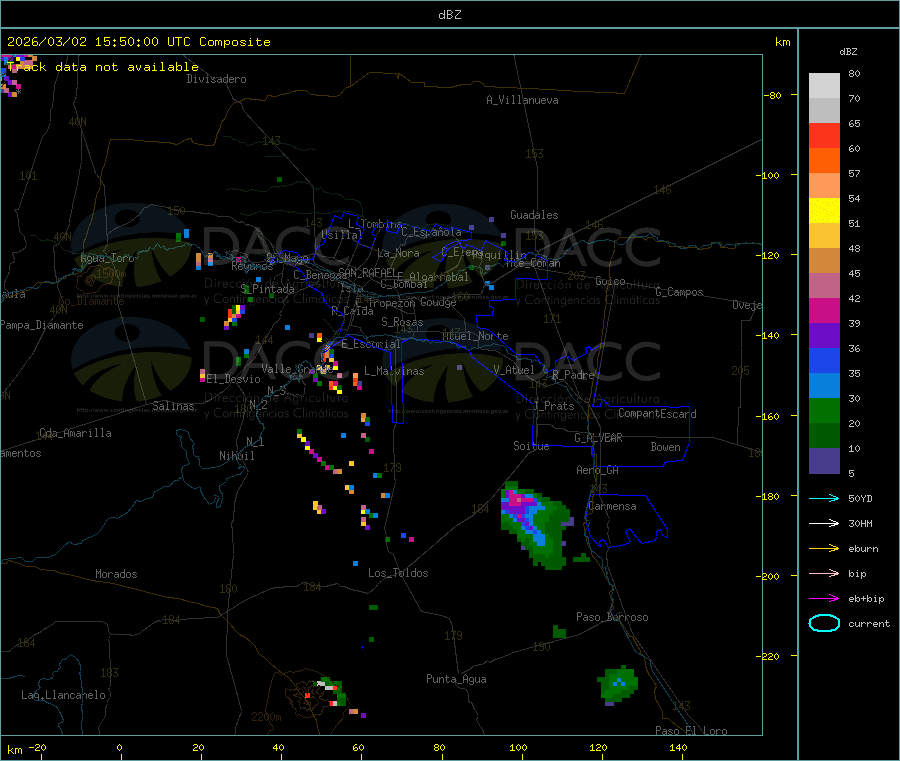This screenshot has height=761, width=900.
Task: Click the 'Nihuil' map label
Action: [x=236, y=456]
